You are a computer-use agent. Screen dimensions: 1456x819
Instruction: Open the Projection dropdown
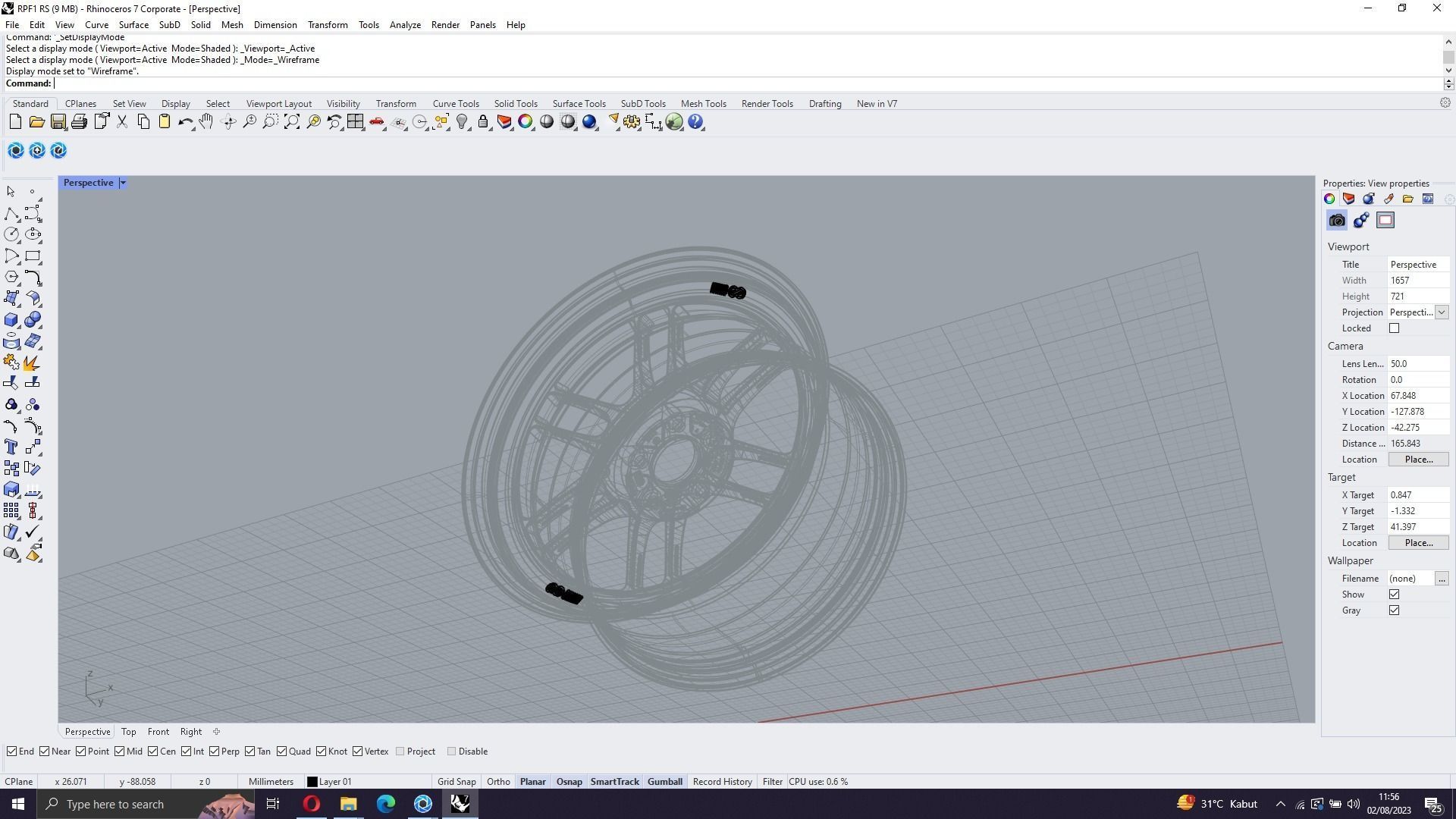tap(1441, 312)
